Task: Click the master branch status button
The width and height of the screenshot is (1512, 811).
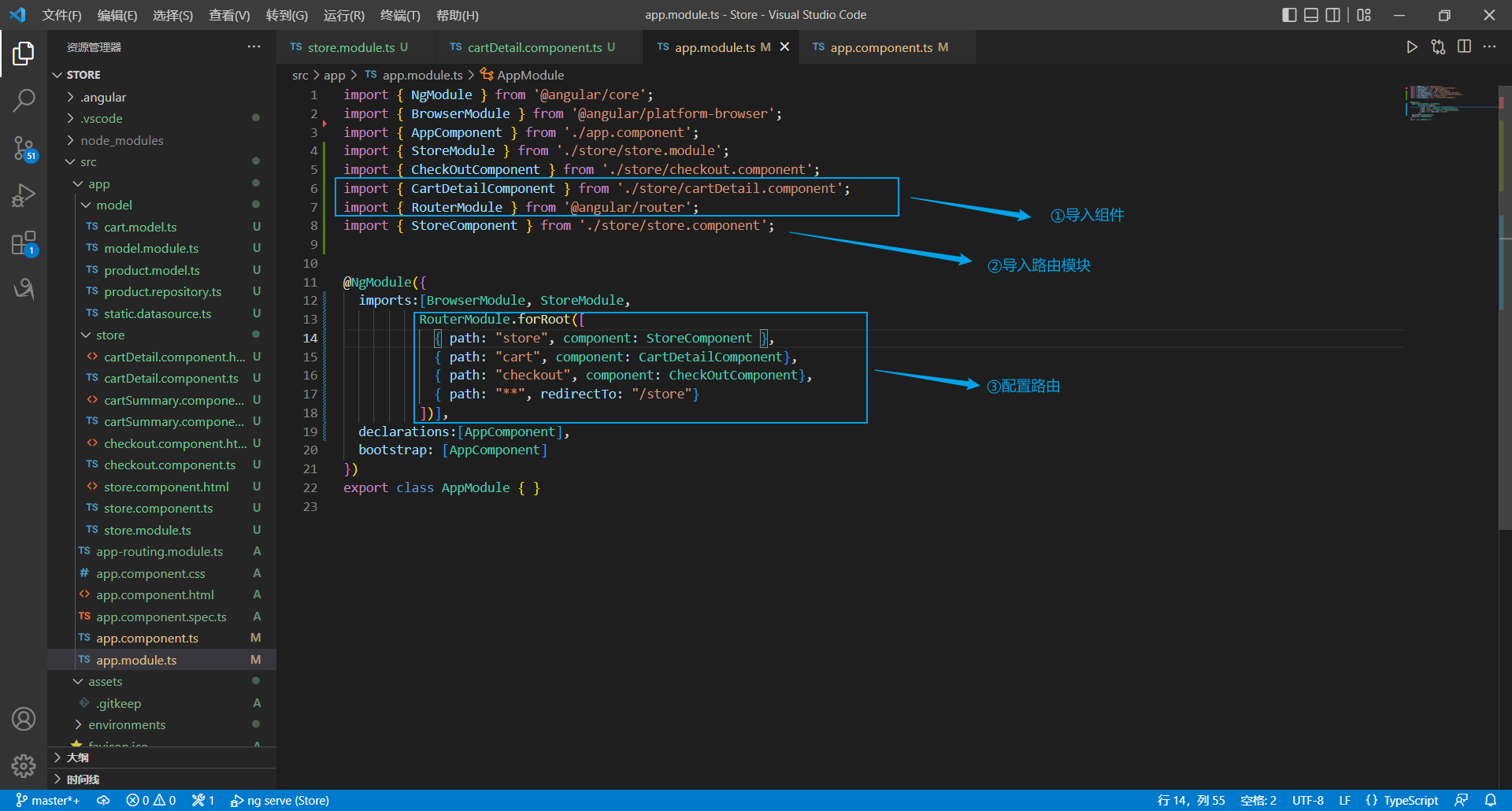Action: (48, 800)
